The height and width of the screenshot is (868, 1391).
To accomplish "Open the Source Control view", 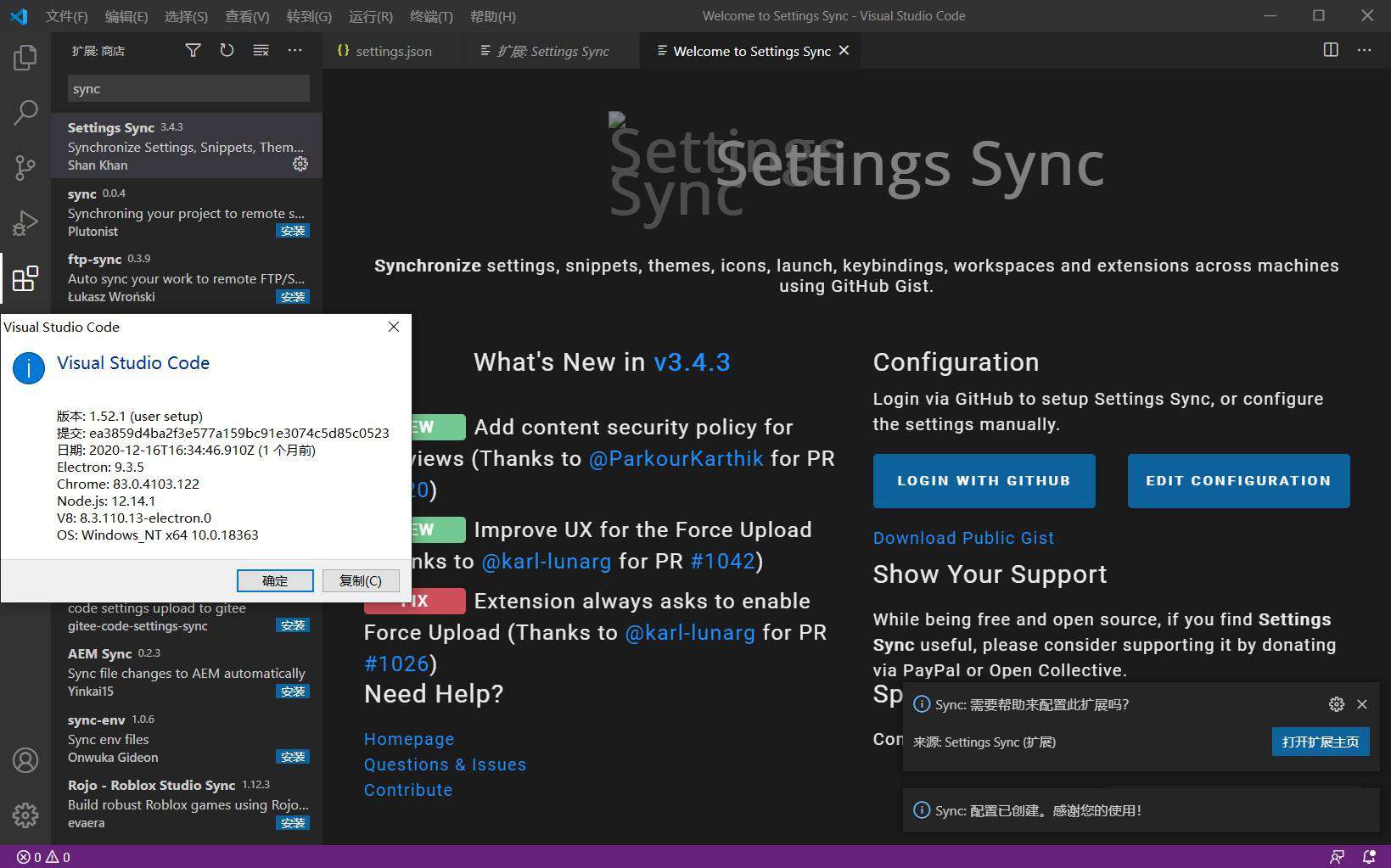I will [x=25, y=167].
